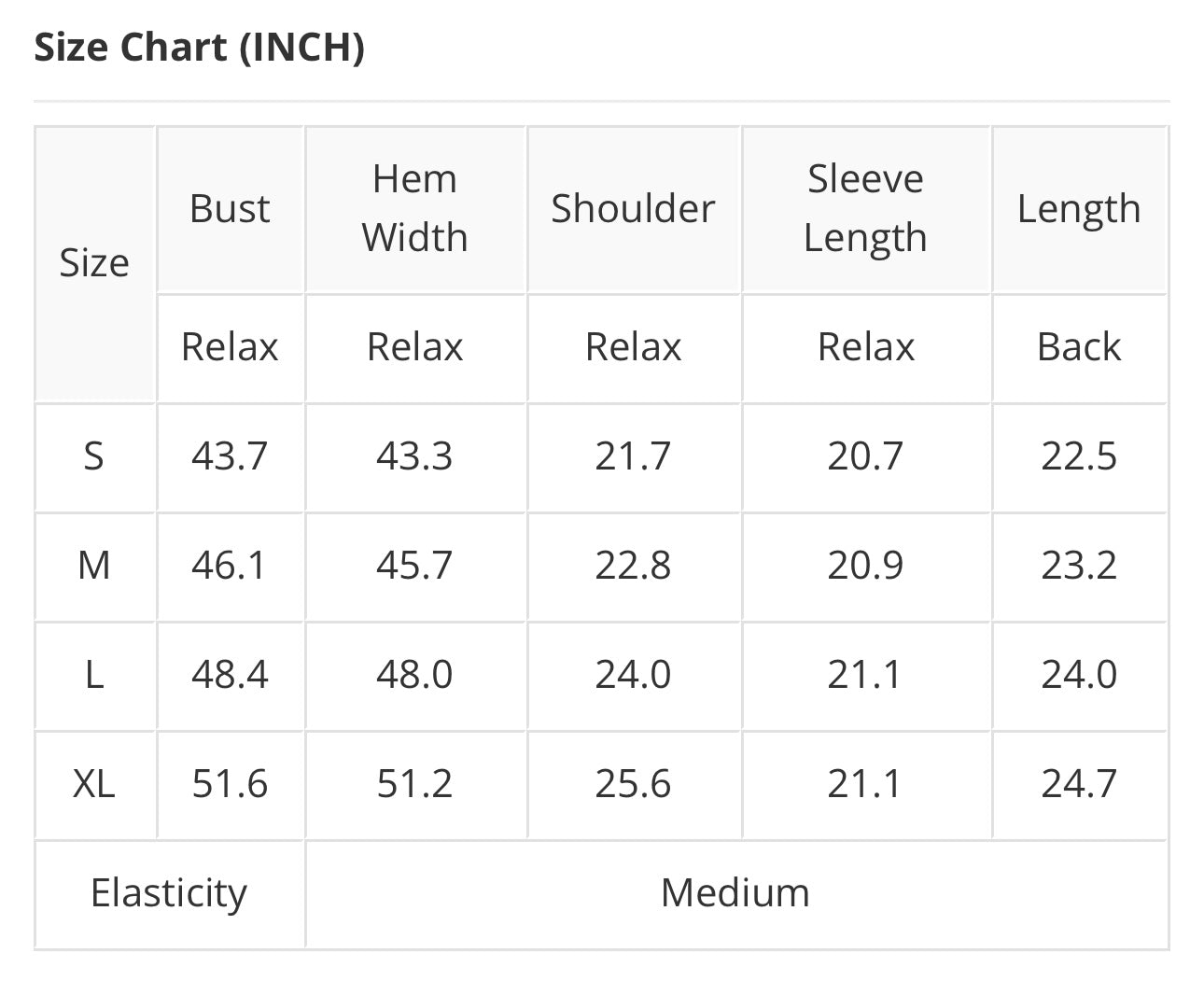Viewport: 1204px width, 981px height.
Task: Click the Elasticity row label
Action: click(x=169, y=893)
